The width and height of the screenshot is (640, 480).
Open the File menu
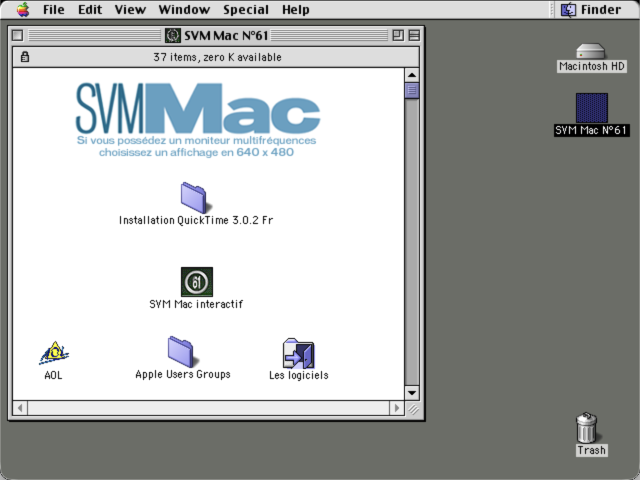point(53,9)
